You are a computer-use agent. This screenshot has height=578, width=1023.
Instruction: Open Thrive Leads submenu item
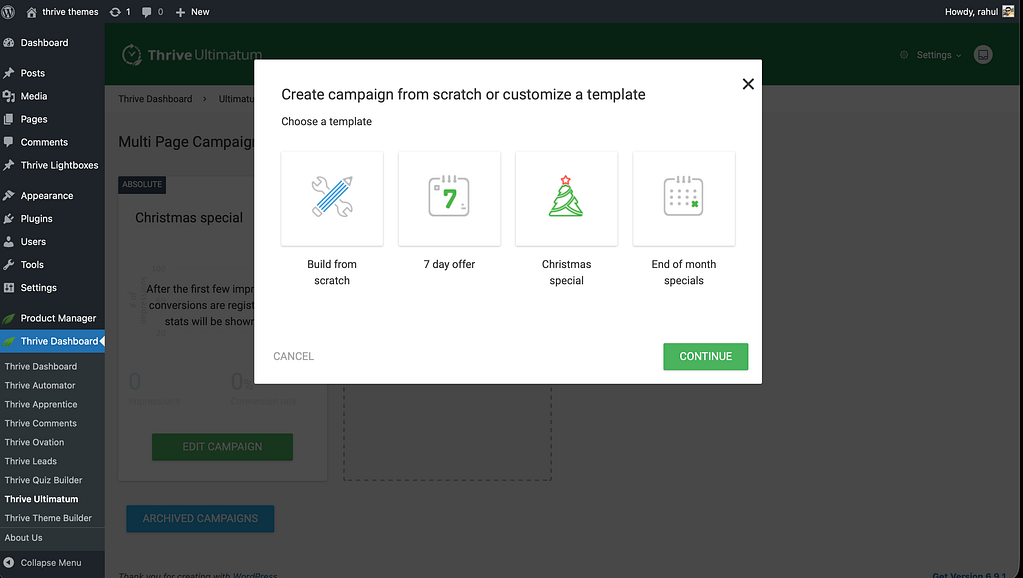[30, 461]
